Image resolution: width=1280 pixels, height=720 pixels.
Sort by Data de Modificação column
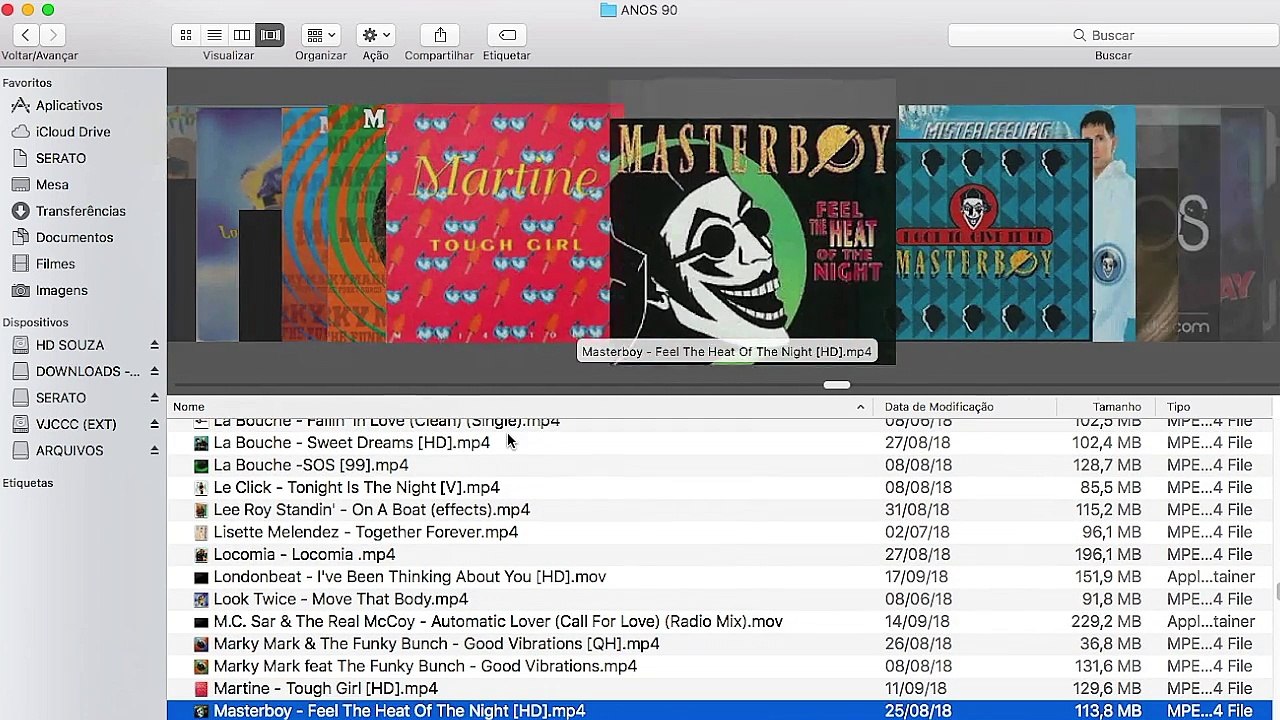(939, 407)
